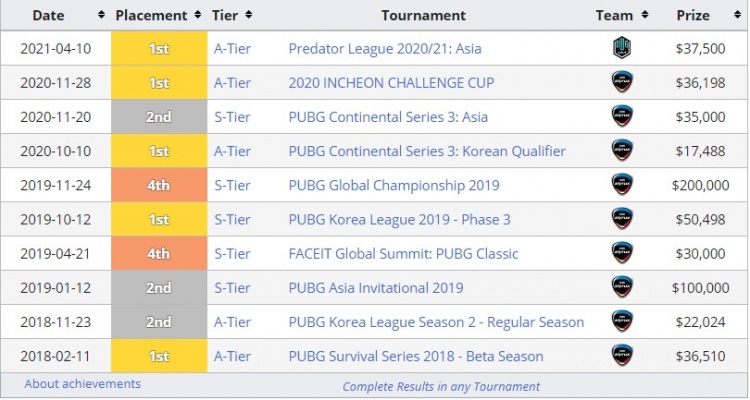Click team logo in Predator League row
The width and height of the screenshot is (750, 400).
(x=621, y=48)
